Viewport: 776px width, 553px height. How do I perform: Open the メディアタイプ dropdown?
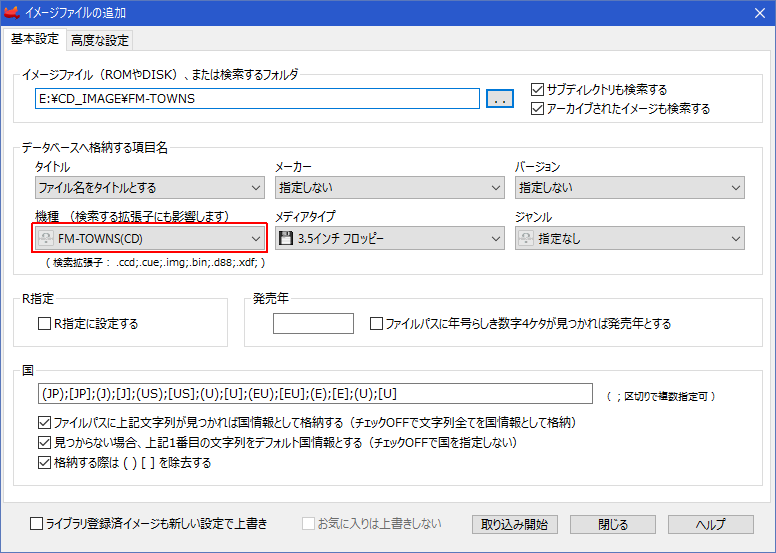(389, 238)
